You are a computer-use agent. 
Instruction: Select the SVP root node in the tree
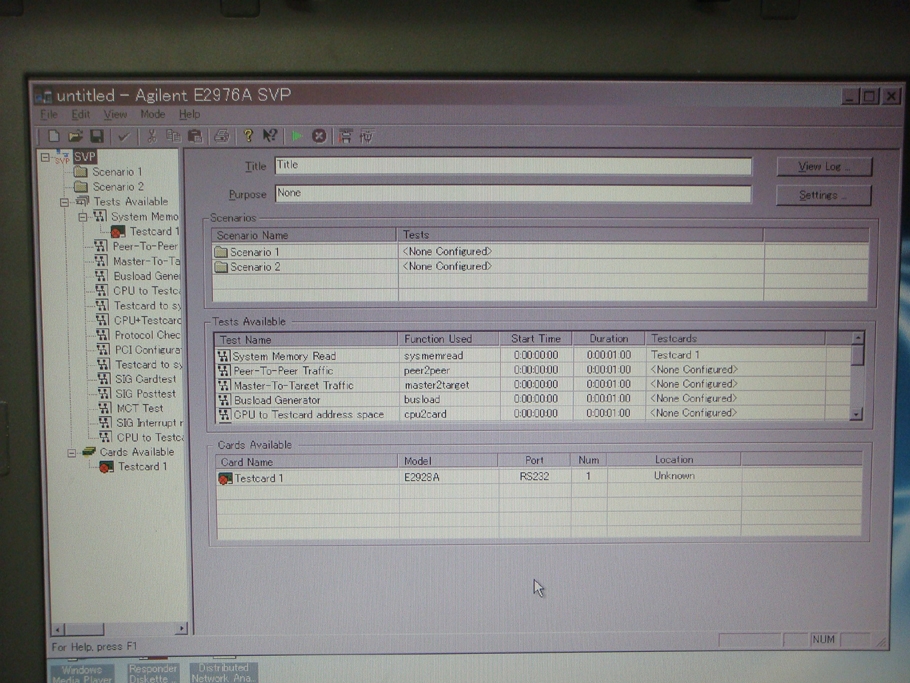(85, 157)
